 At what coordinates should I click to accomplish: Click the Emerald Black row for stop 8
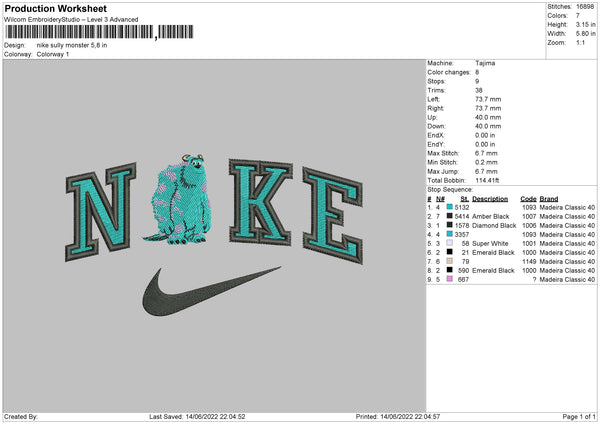pos(511,270)
